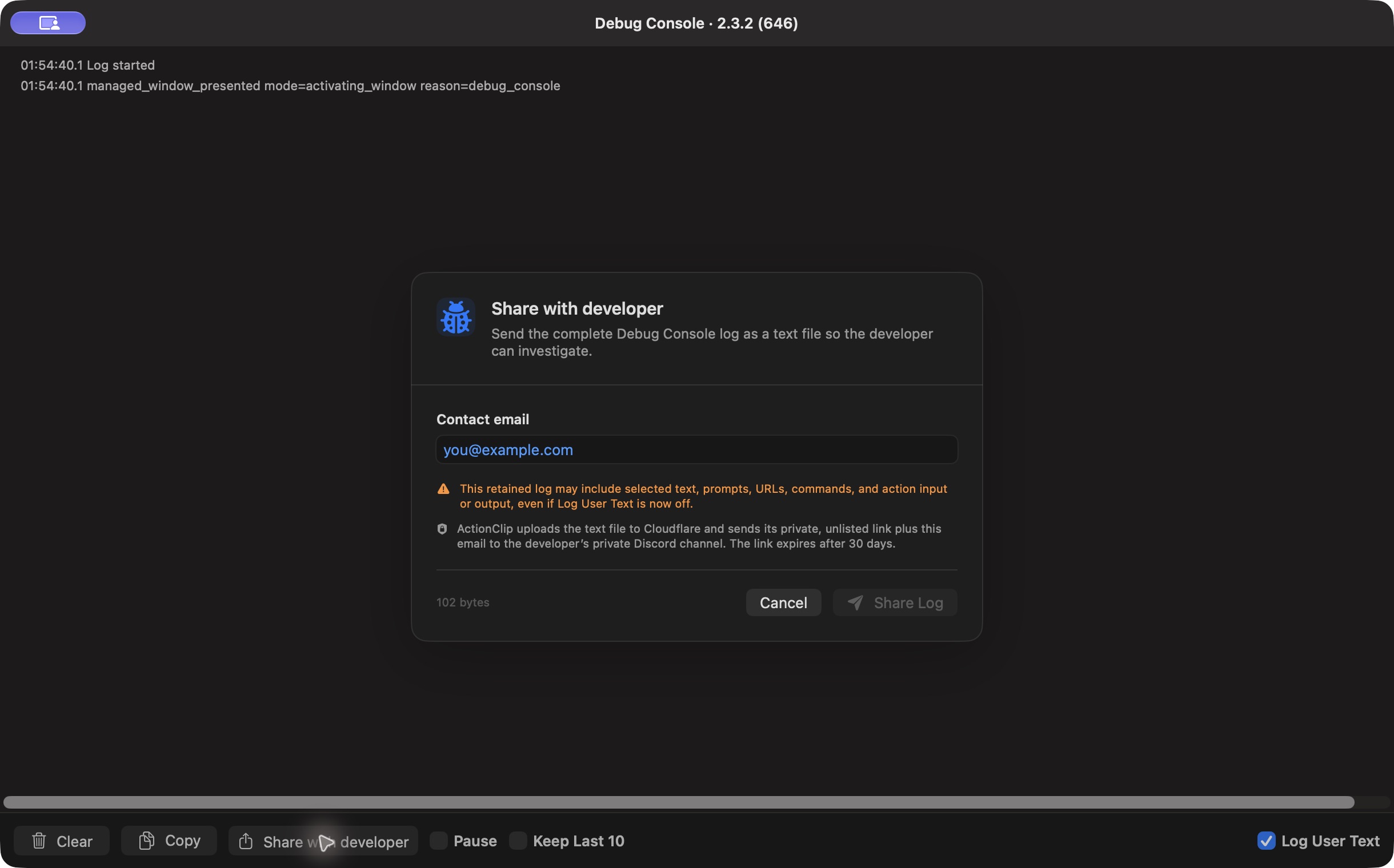Click the 'Clear' button label text
The width and height of the screenshot is (1394, 868).
tap(74, 842)
